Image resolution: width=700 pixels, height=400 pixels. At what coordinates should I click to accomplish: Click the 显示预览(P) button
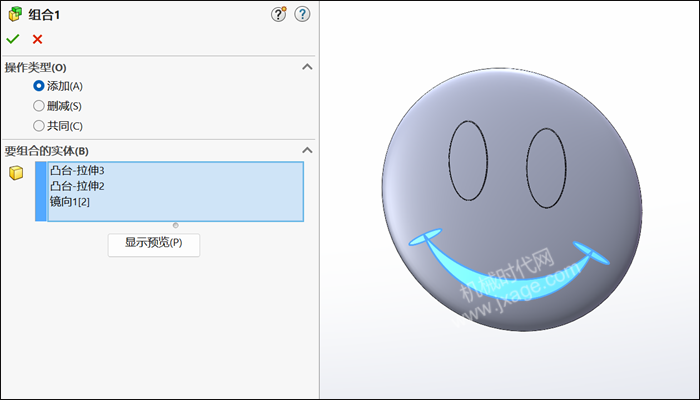(x=154, y=245)
